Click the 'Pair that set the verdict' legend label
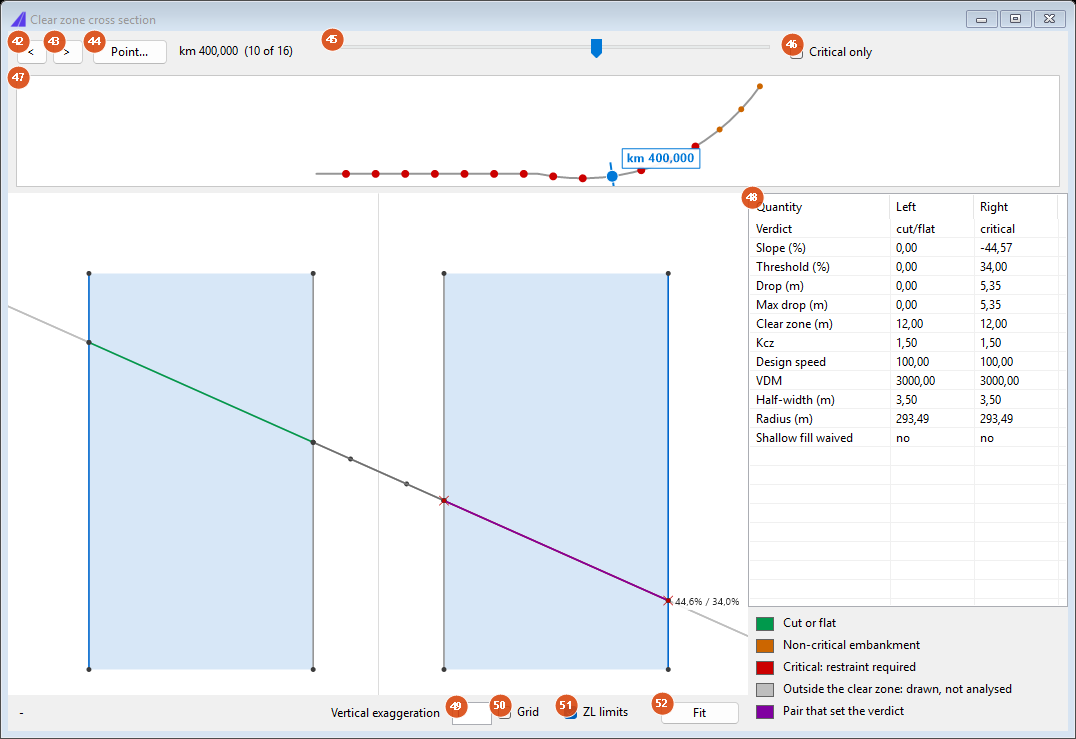 (843, 711)
